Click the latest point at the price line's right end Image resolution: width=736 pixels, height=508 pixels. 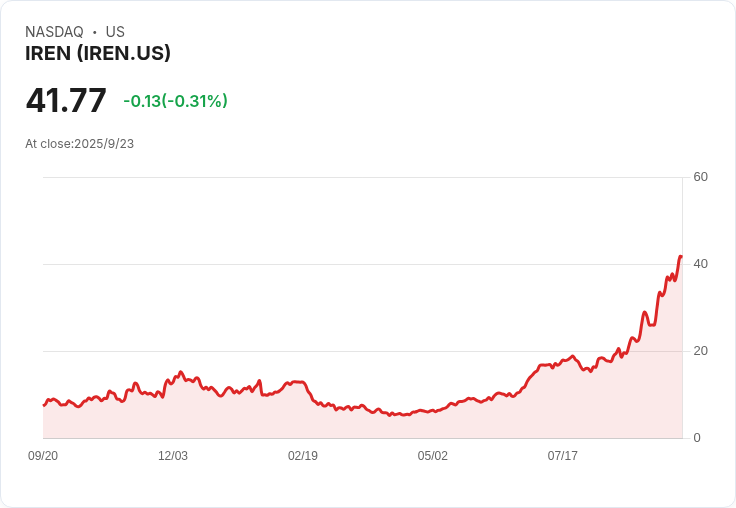pos(681,257)
